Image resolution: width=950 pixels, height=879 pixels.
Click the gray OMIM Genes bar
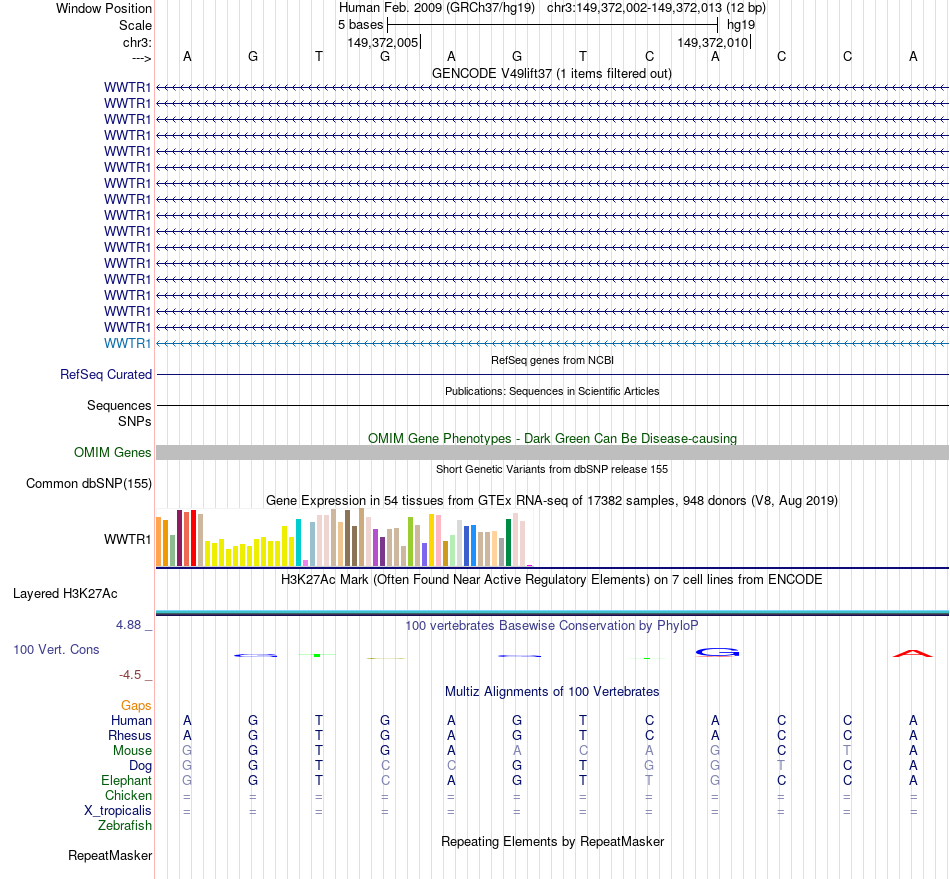[x=552, y=453]
